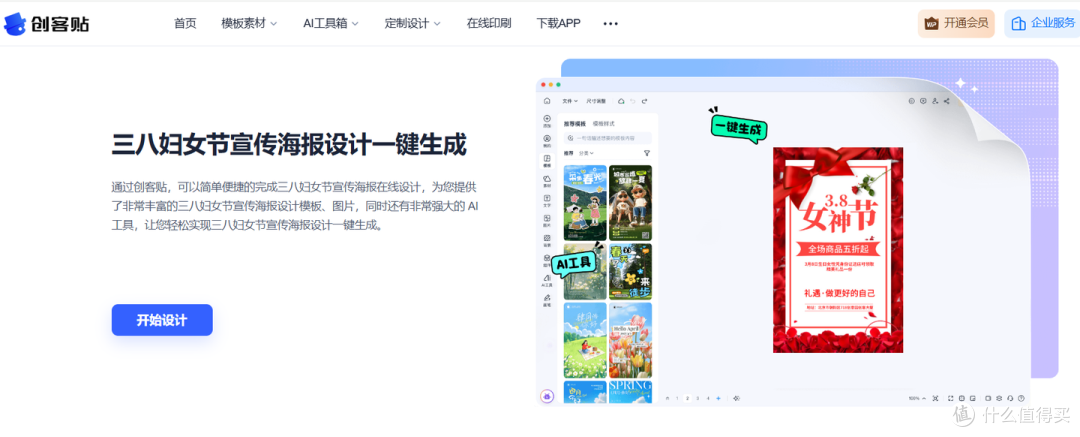
Task: Click the question-mark help icon in editor
Action: 1021,398
